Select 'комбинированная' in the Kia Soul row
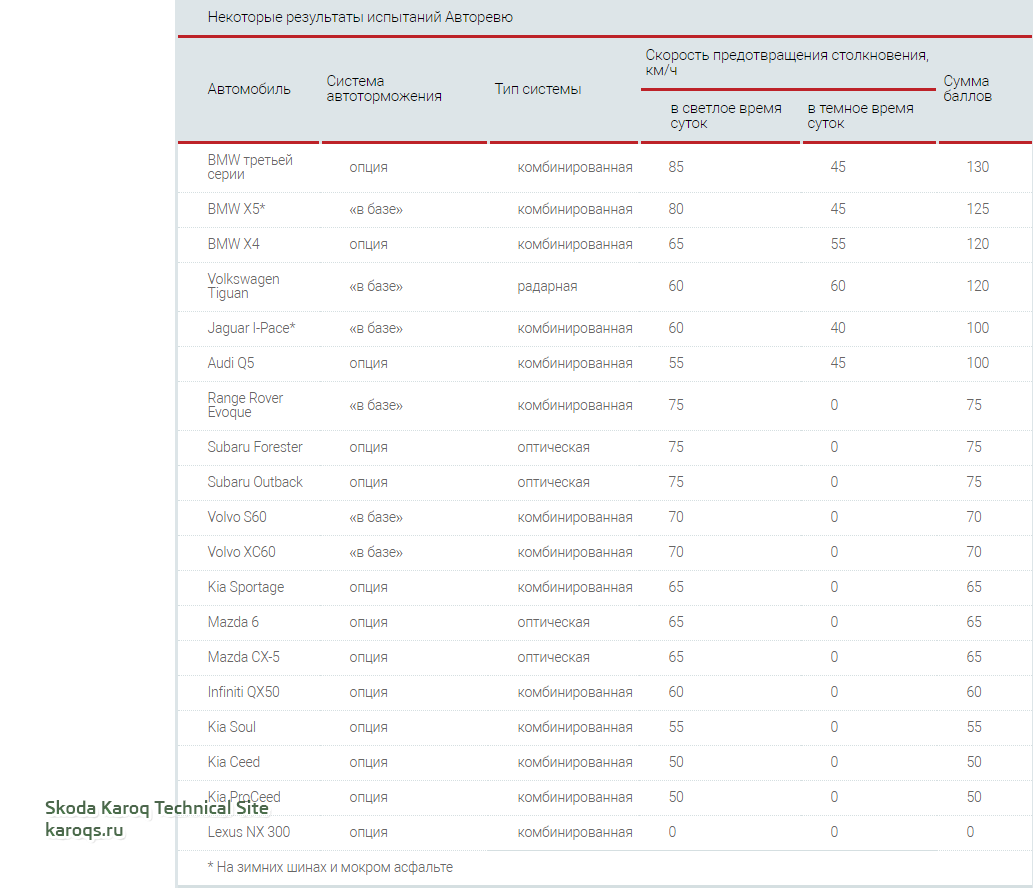 (574, 728)
